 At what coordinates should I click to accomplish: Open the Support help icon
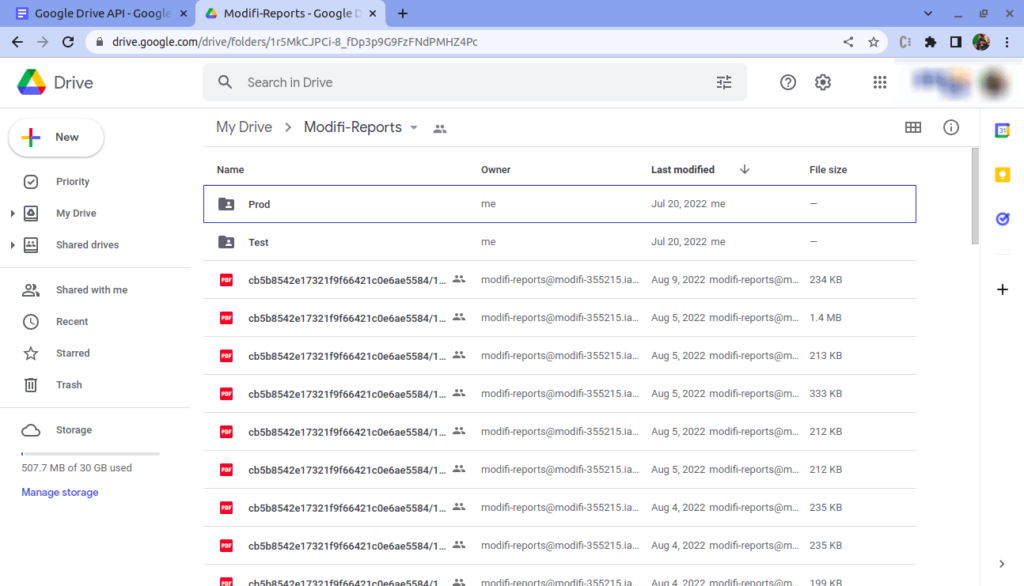tap(788, 83)
